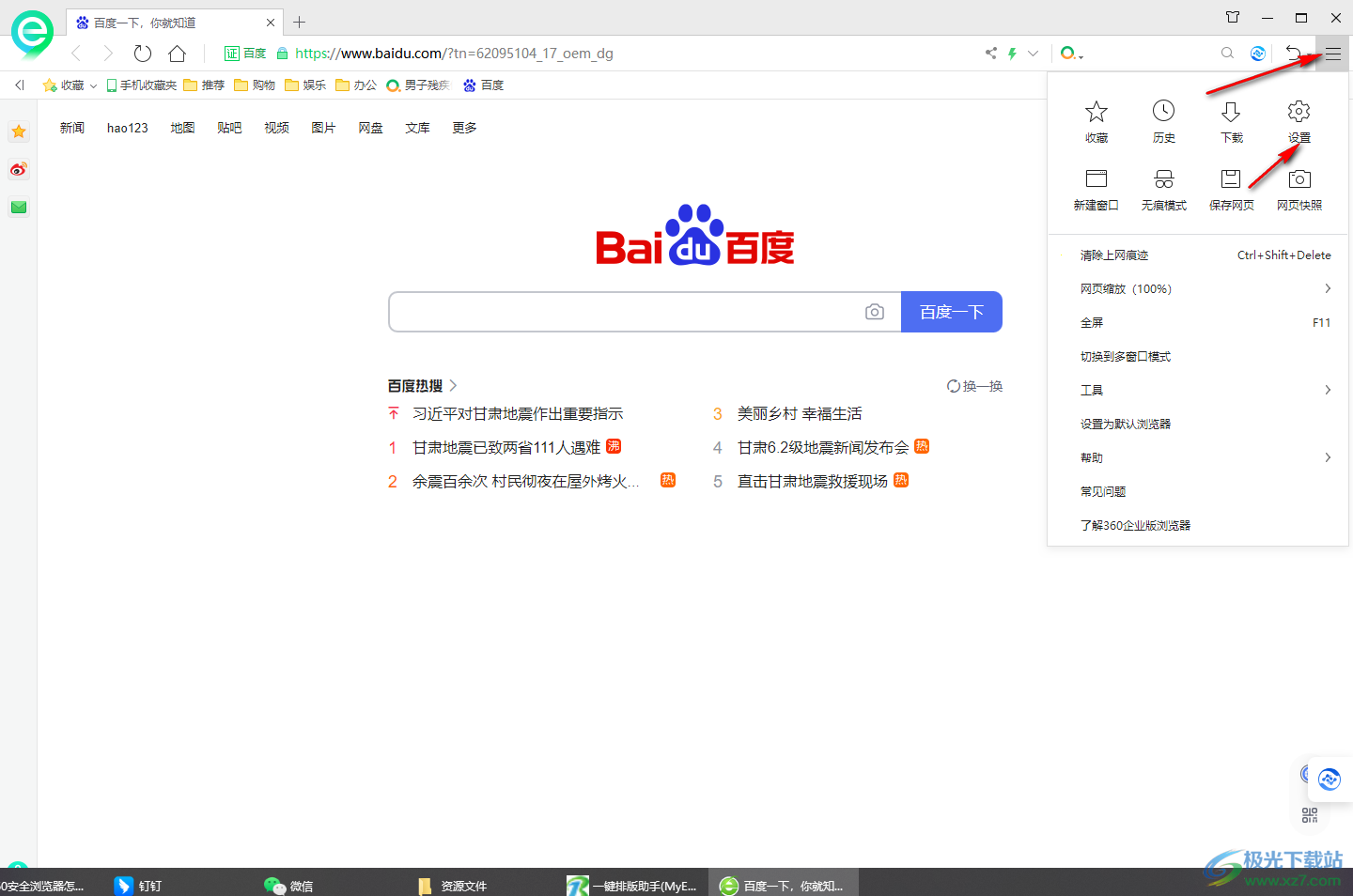The height and width of the screenshot is (896, 1353).
Task: Click the page reload button
Action: (143, 54)
